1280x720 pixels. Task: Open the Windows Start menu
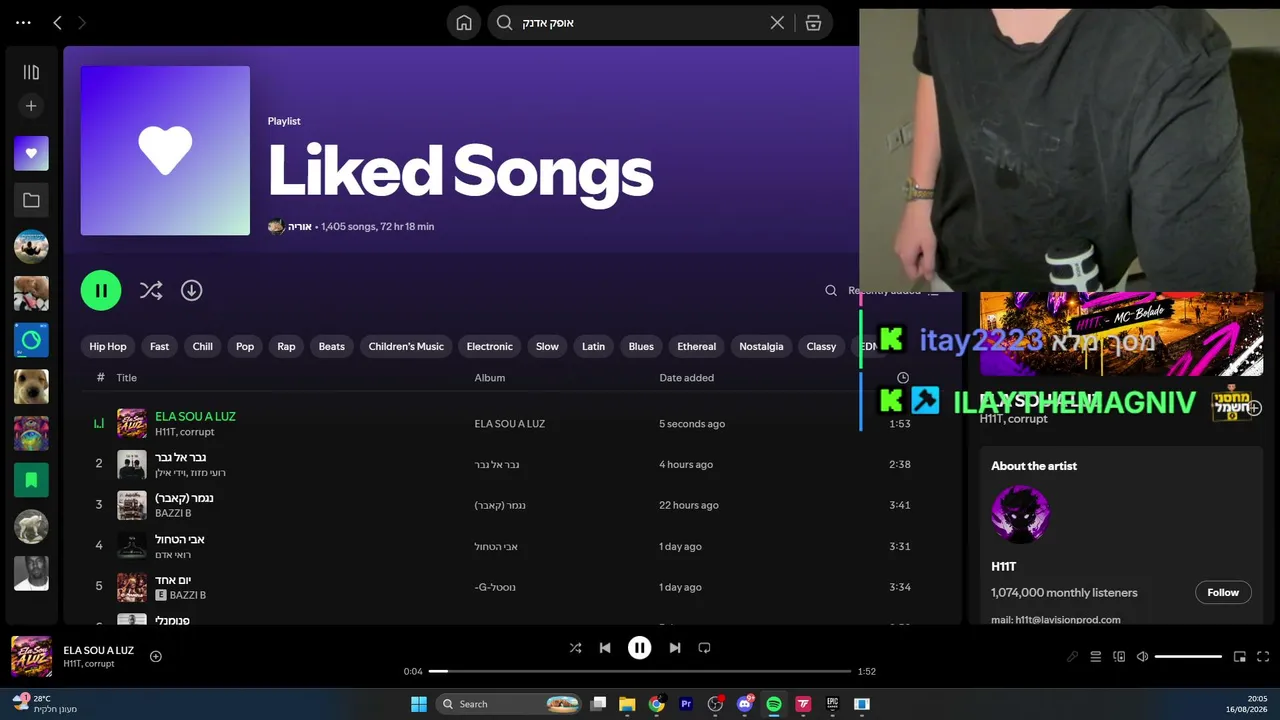pos(418,704)
